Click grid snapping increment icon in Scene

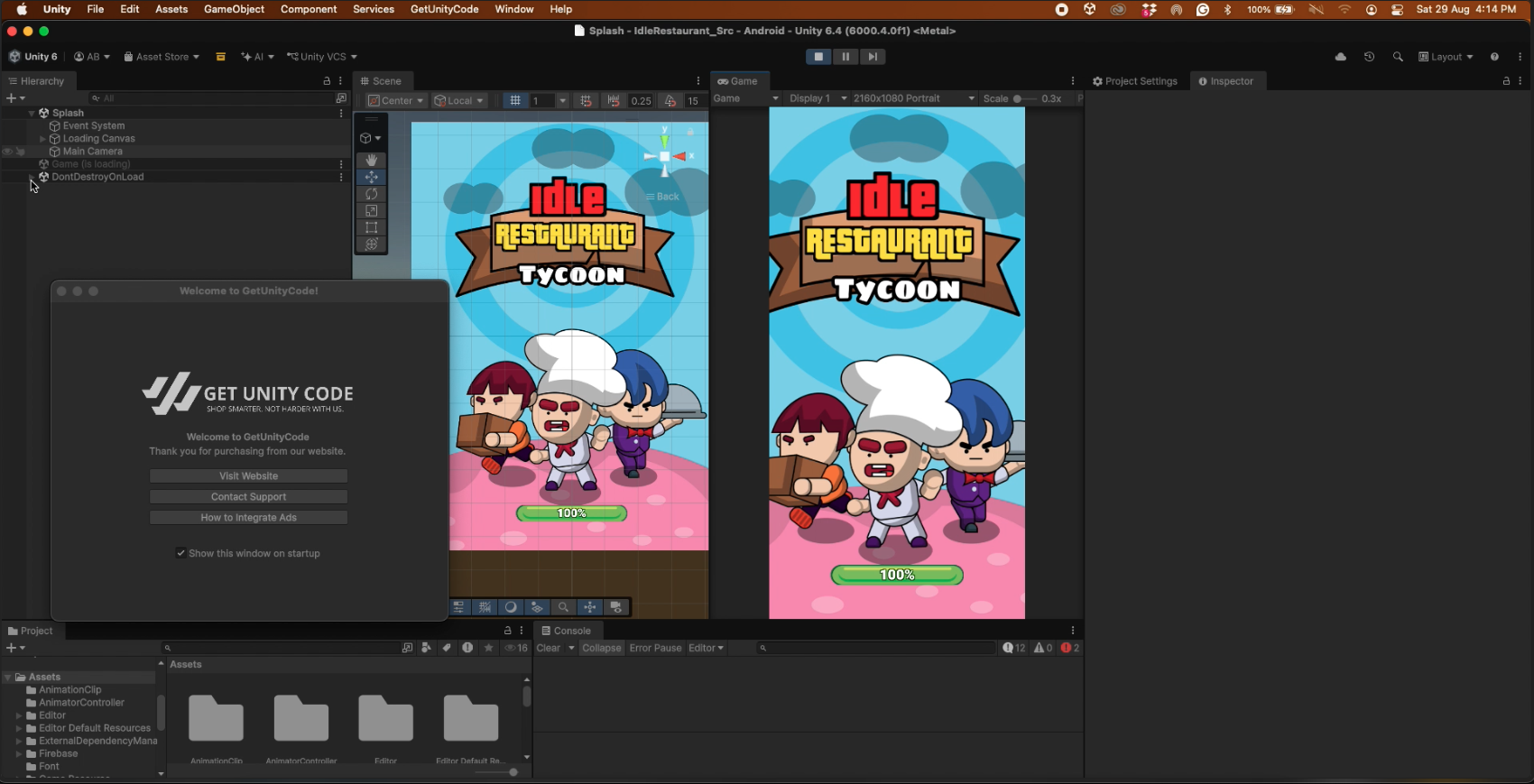point(585,101)
